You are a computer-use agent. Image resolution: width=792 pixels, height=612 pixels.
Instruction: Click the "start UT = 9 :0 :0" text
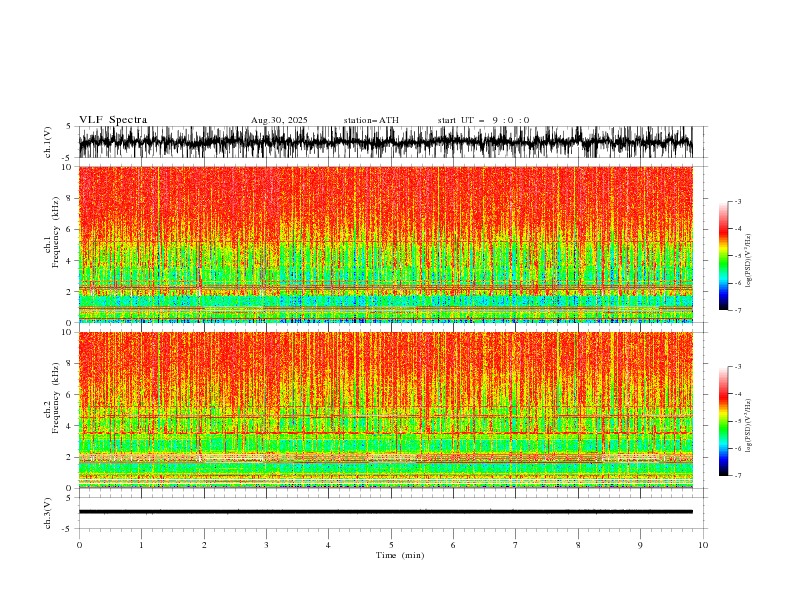pyautogui.click(x=483, y=120)
